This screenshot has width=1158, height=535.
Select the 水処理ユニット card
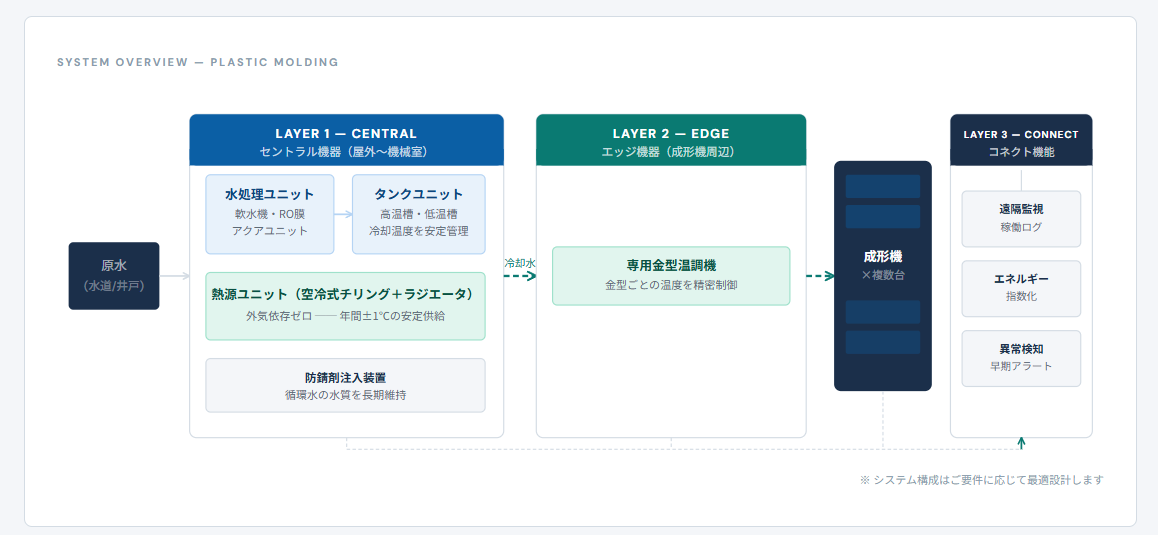pos(270,214)
